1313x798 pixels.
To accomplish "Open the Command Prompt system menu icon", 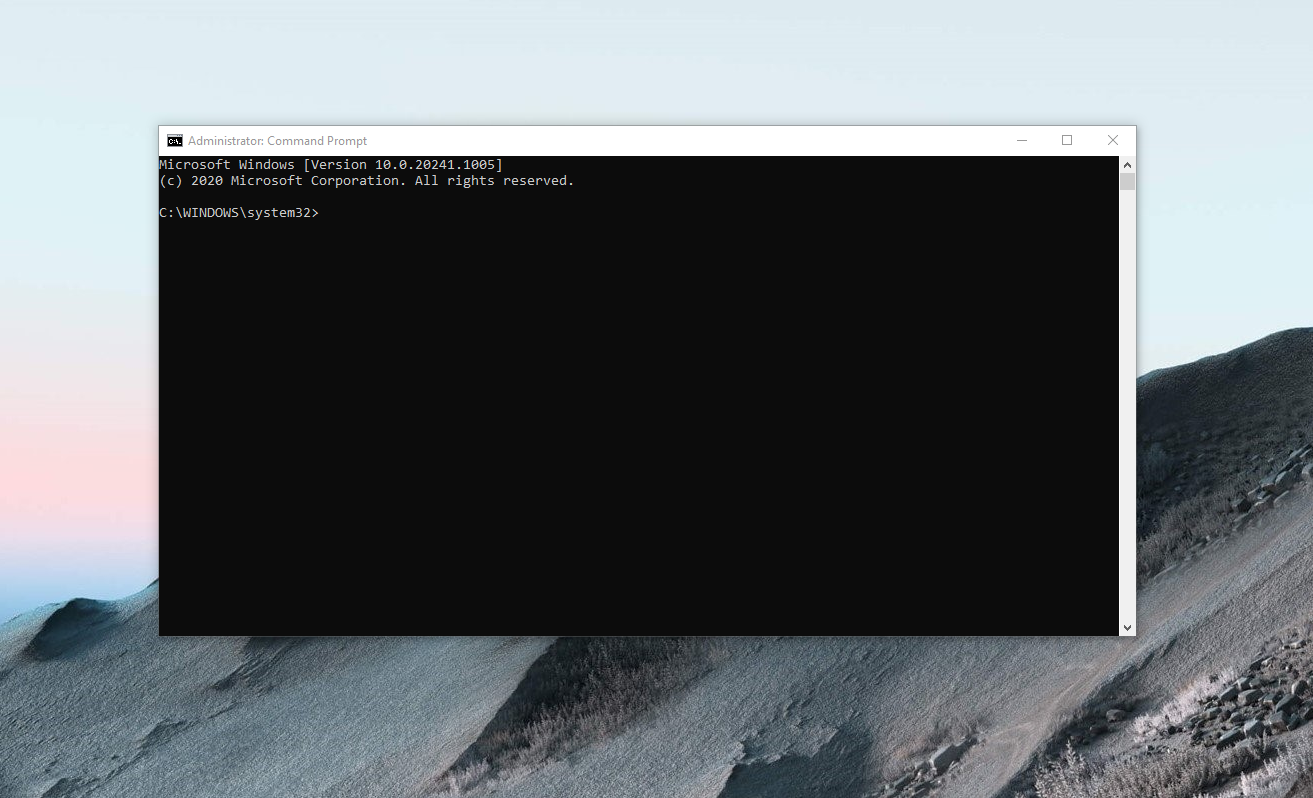I will point(175,141).
